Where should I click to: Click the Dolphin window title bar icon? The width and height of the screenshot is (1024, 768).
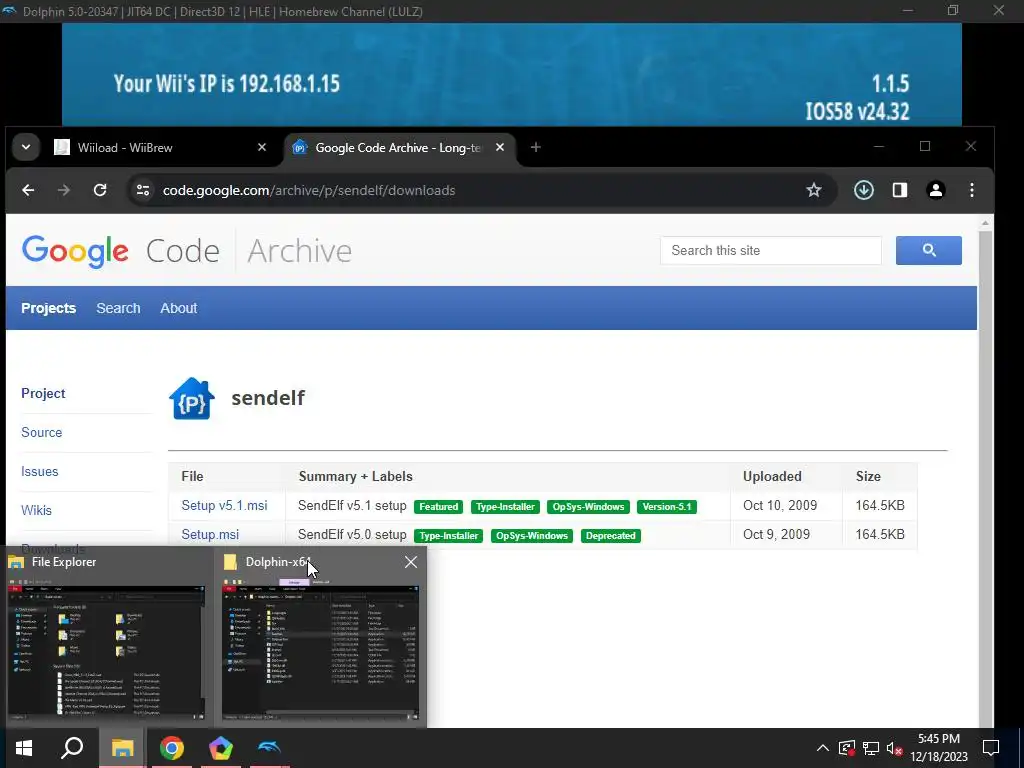point(9,11)
